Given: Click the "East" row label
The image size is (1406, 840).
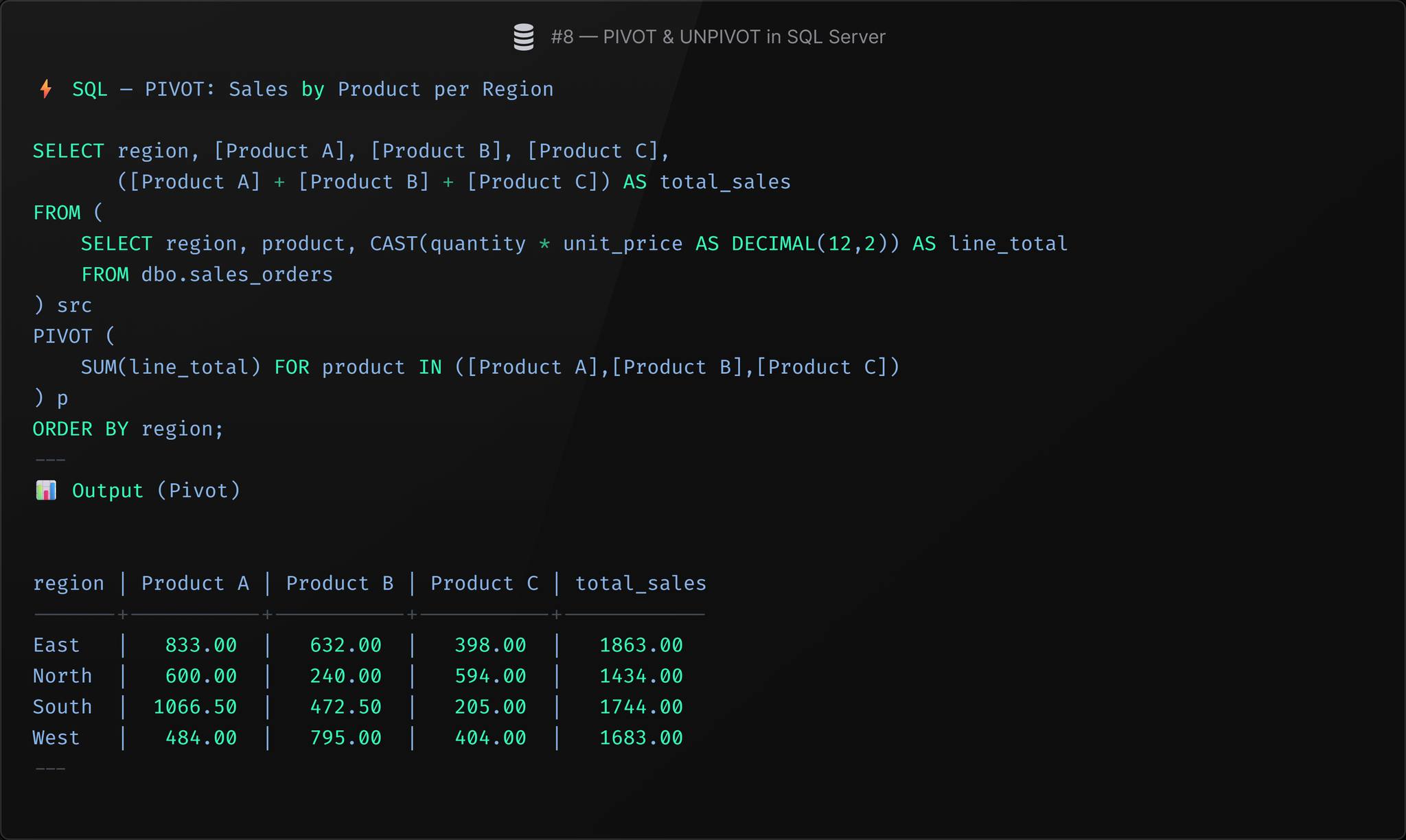Looking at the screenshot, I should coord(56,645).
